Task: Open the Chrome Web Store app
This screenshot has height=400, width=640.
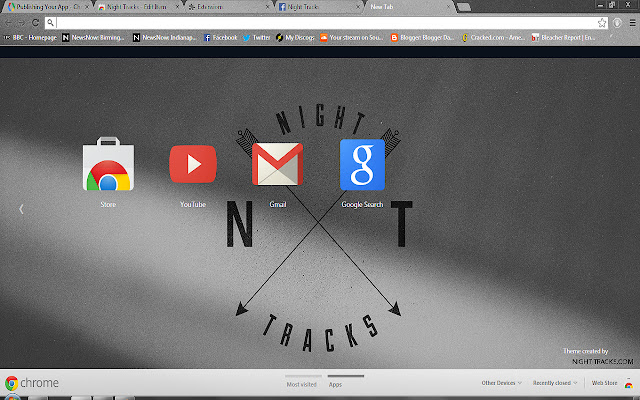Action: pos(108,164)
